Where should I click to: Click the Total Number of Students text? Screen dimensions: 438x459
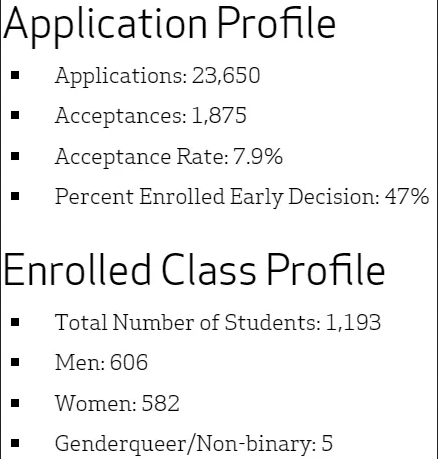[x=188, y=322]
